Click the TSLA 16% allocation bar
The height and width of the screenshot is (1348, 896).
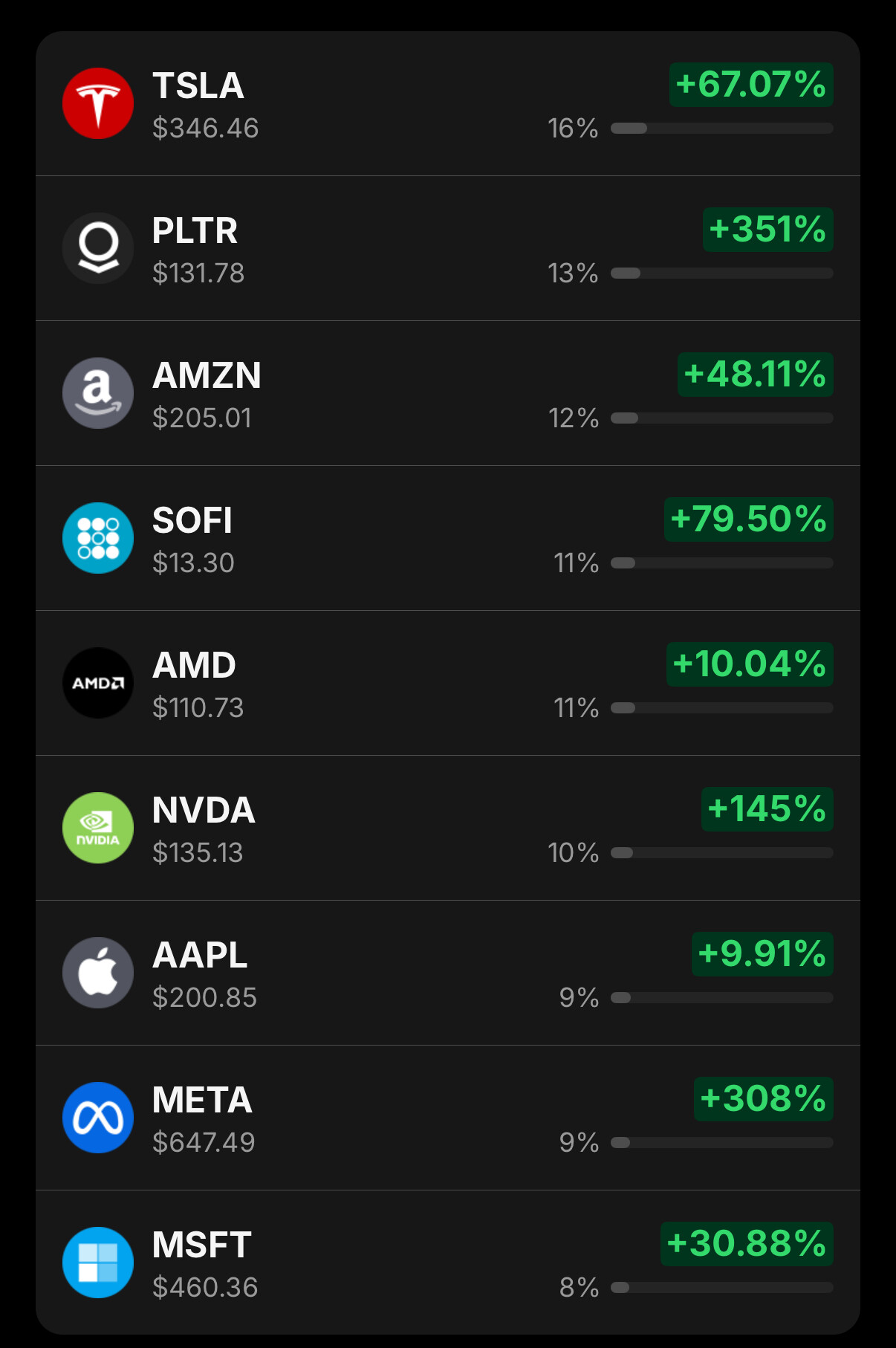pos(722,129)
